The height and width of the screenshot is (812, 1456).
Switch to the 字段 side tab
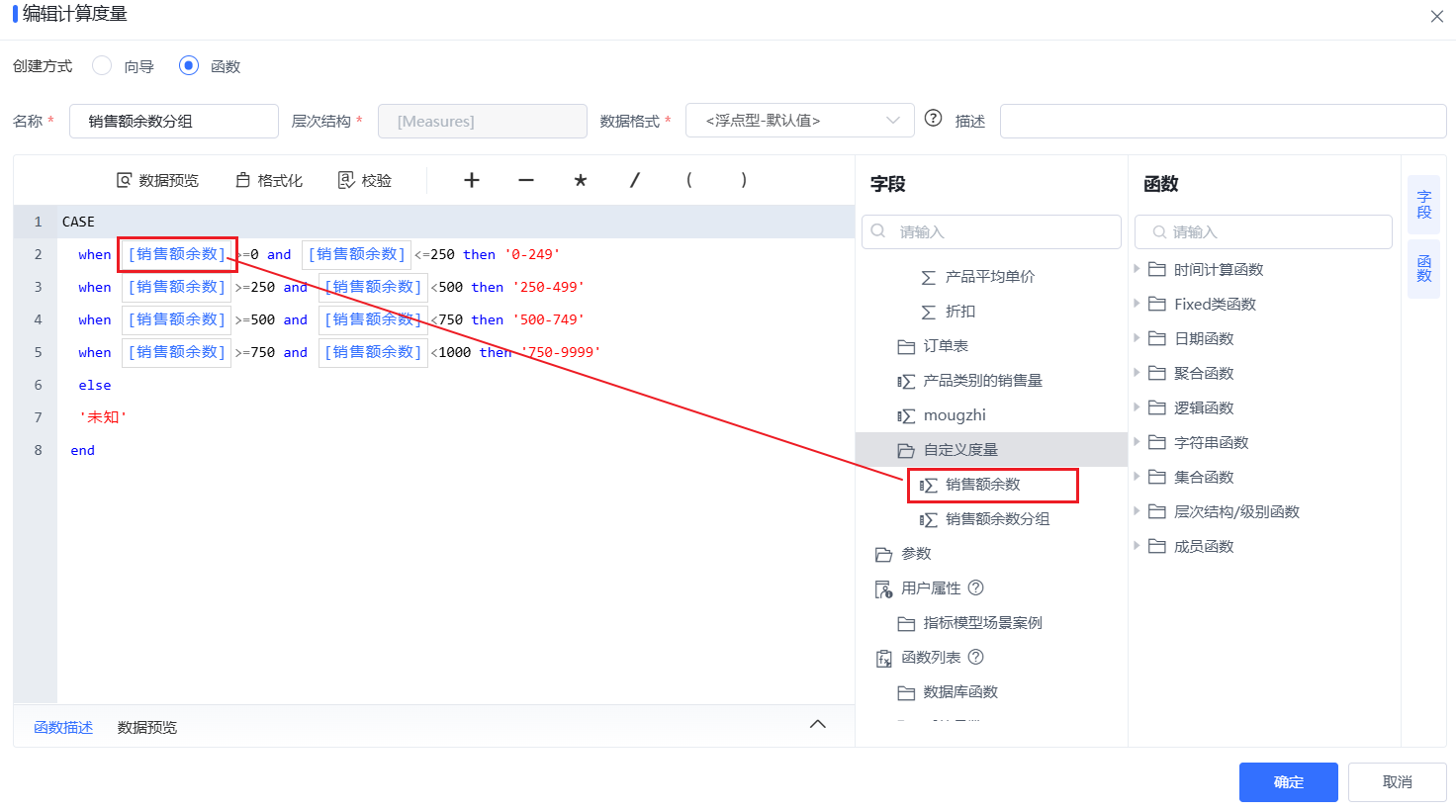[1423, 205]
